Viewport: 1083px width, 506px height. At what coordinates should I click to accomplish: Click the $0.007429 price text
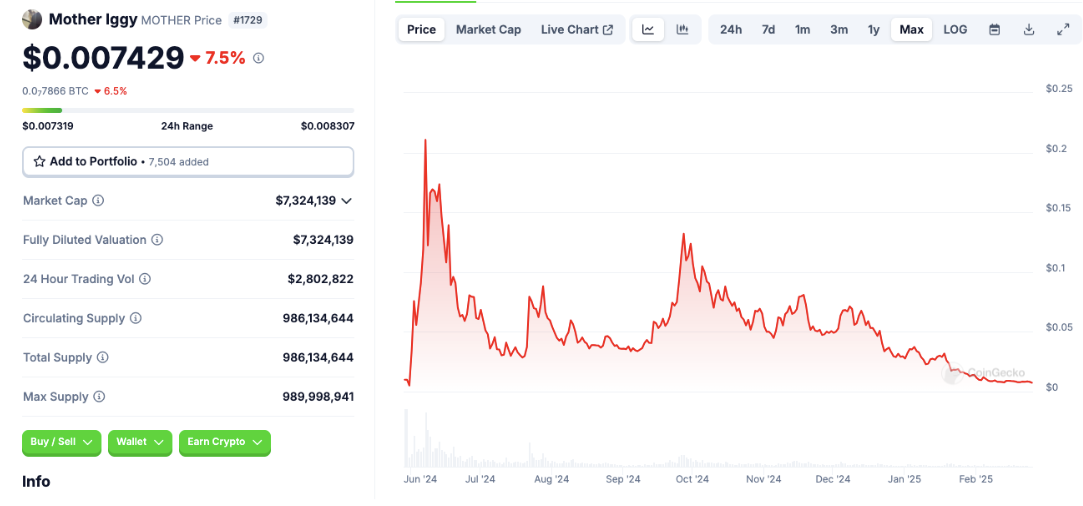click(x=103, y=59)
